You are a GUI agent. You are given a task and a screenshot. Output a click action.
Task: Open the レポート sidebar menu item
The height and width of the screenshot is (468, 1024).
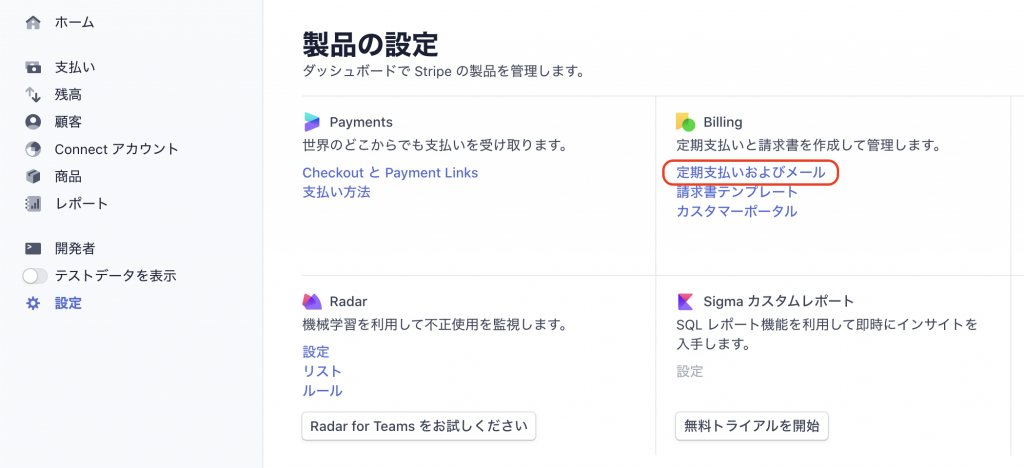82,204
